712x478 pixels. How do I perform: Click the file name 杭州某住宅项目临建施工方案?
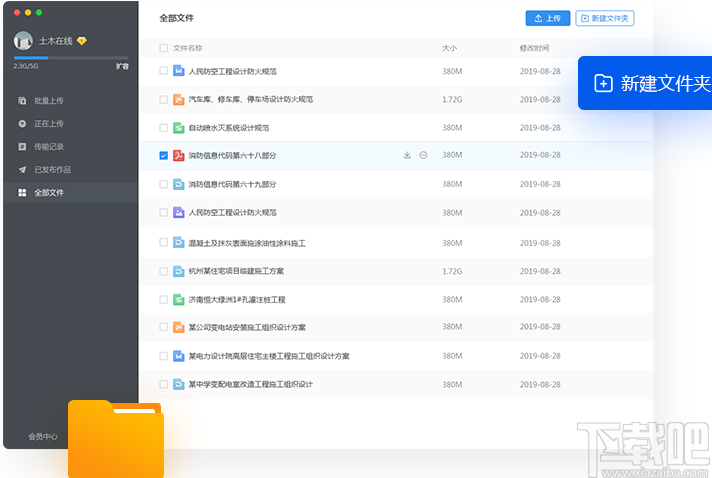coord(236,271)
